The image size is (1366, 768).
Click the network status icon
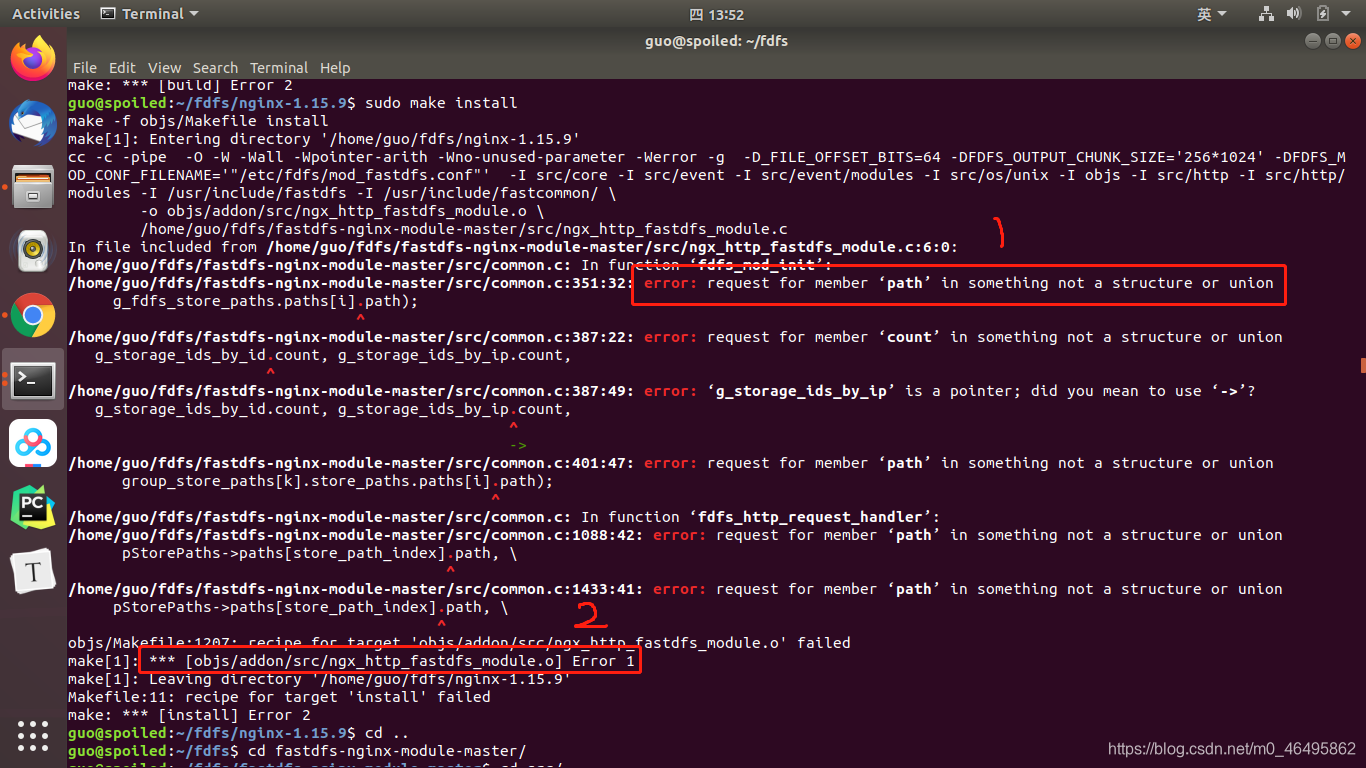pos(1266,14)
